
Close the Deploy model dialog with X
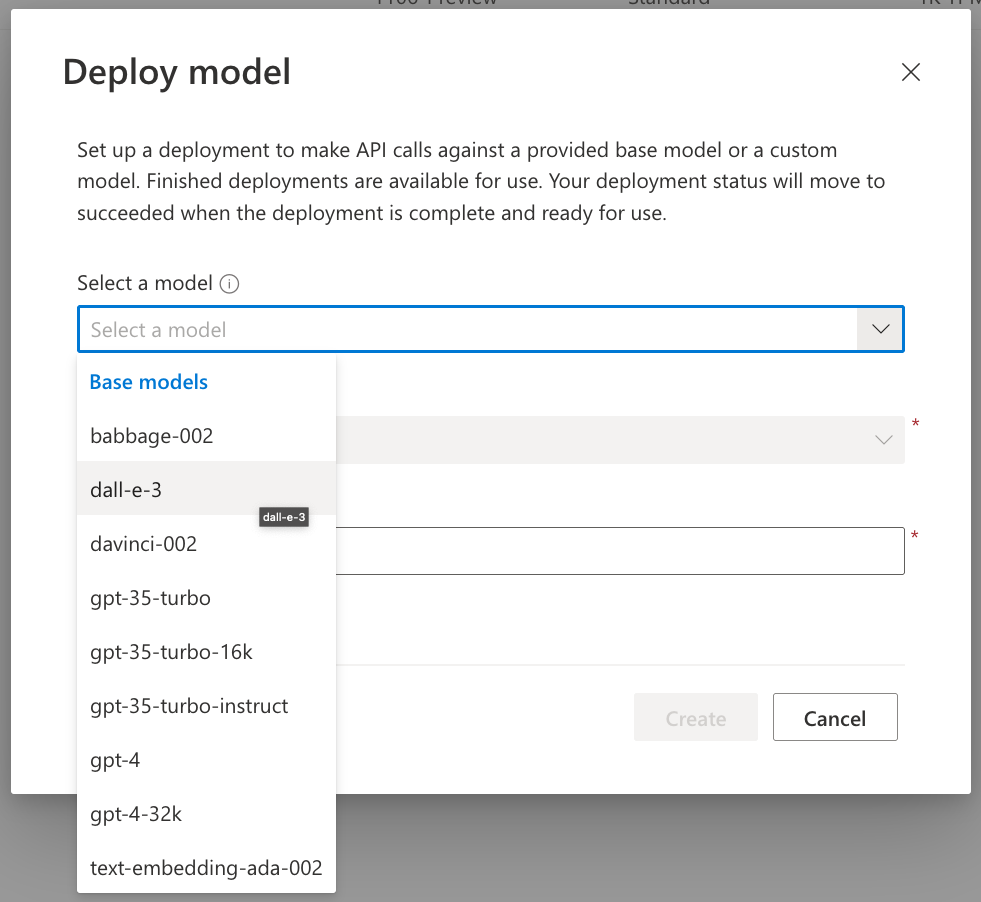(910, 72)
